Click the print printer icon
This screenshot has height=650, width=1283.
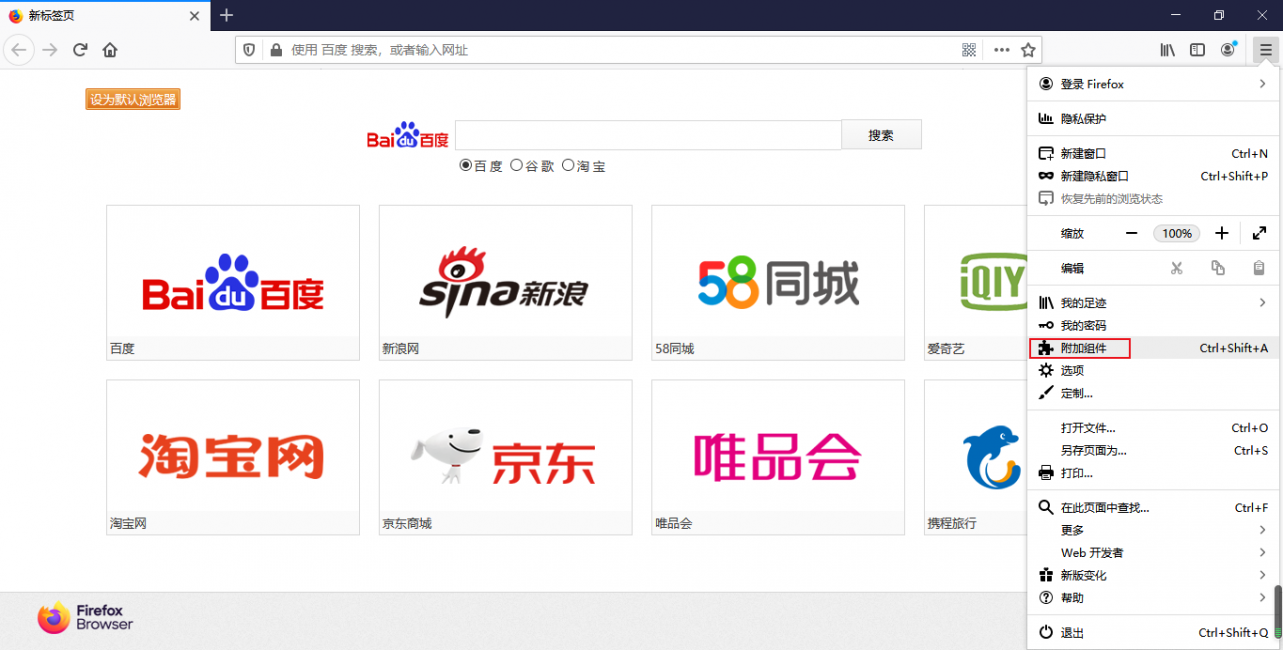(x=1046, y=473)
